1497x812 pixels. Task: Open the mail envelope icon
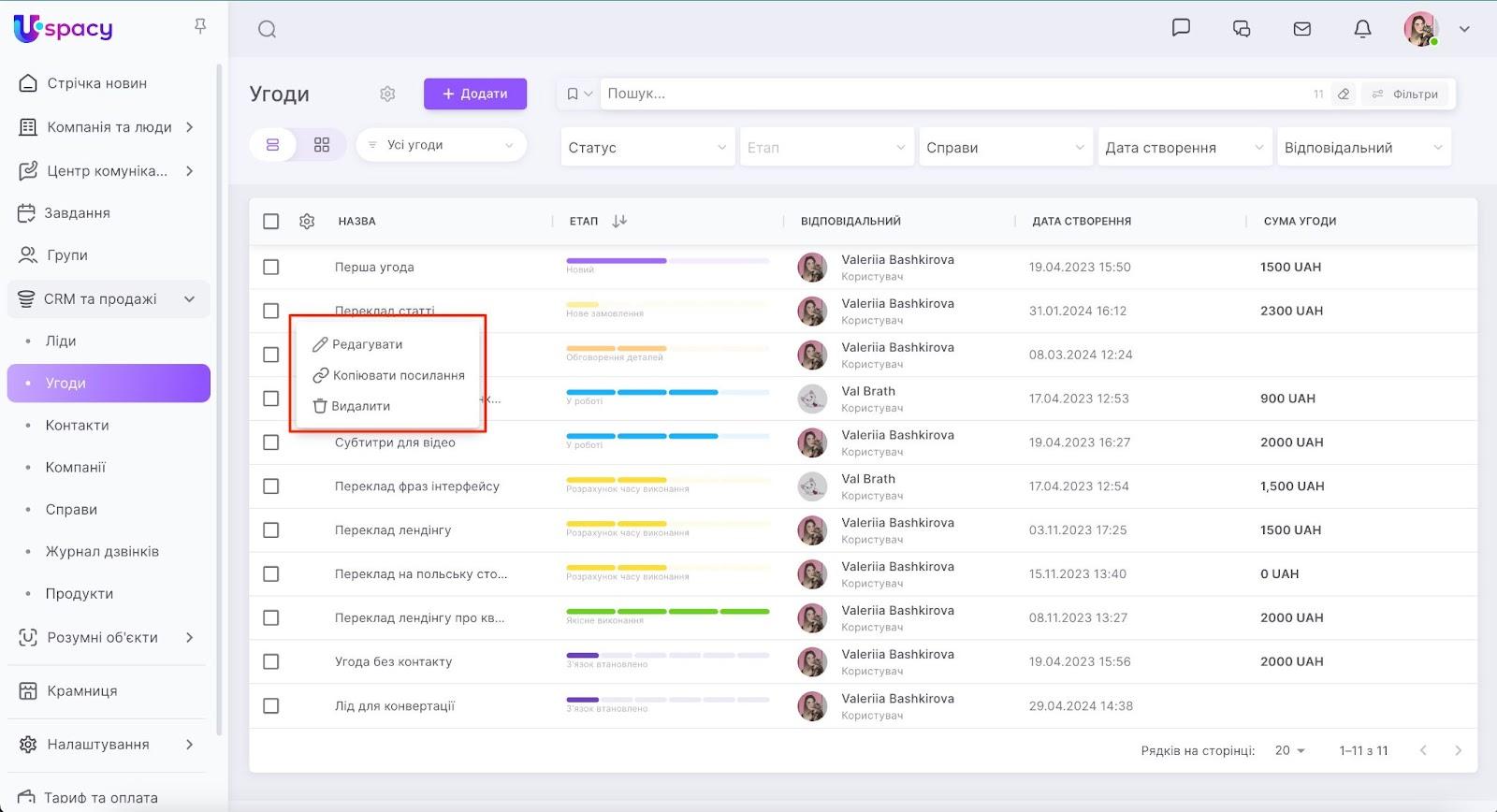pos(1301,29)
